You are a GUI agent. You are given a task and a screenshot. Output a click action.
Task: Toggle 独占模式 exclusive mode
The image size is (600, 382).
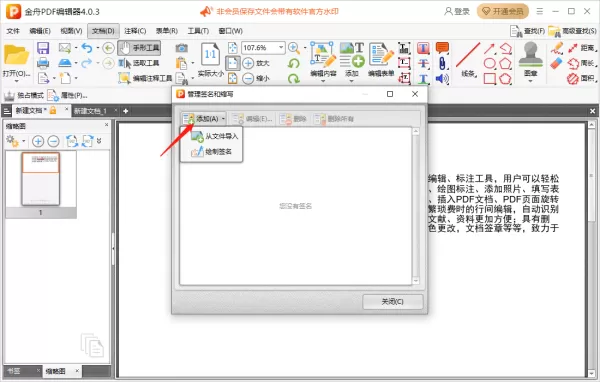pos(24,95)
